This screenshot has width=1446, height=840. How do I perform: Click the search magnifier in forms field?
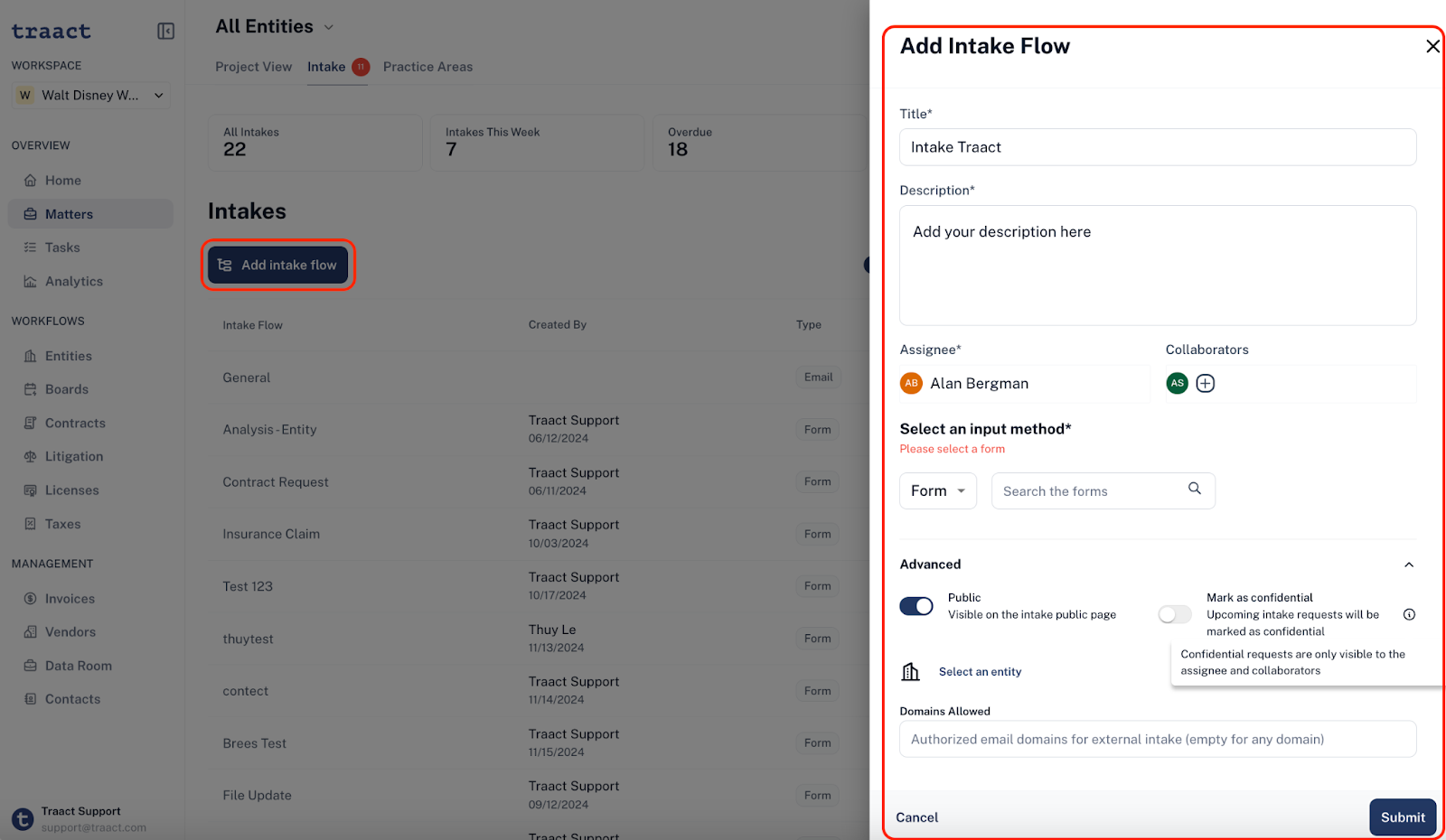(x=1194, y=489)
